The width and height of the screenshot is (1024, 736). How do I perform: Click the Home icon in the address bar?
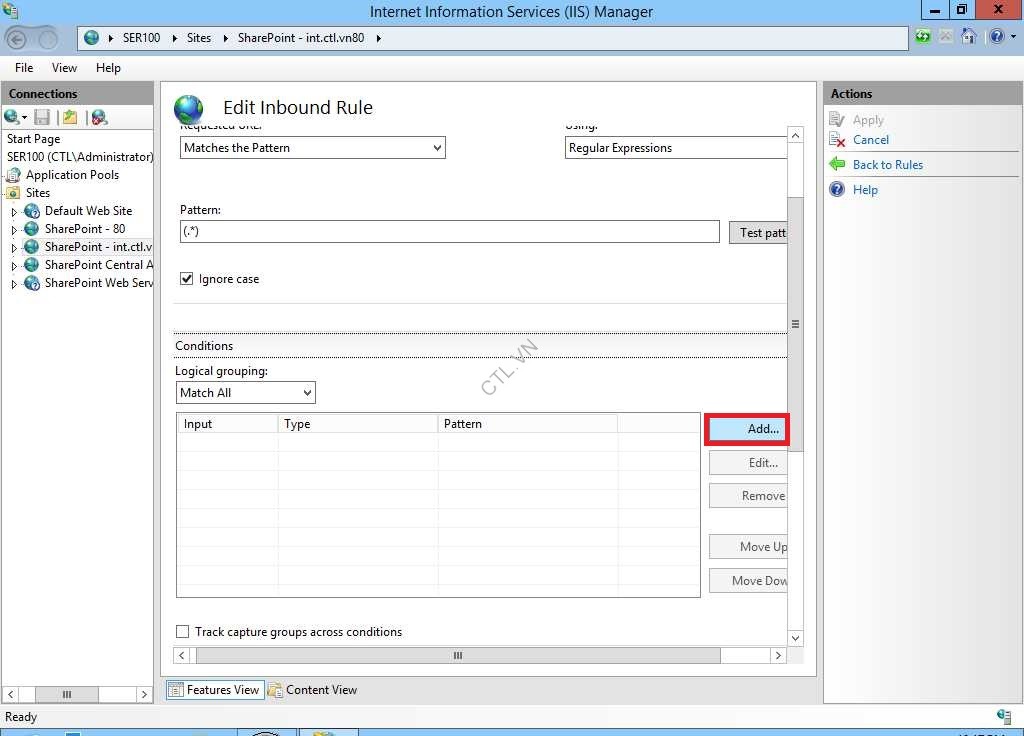point(968,37)
